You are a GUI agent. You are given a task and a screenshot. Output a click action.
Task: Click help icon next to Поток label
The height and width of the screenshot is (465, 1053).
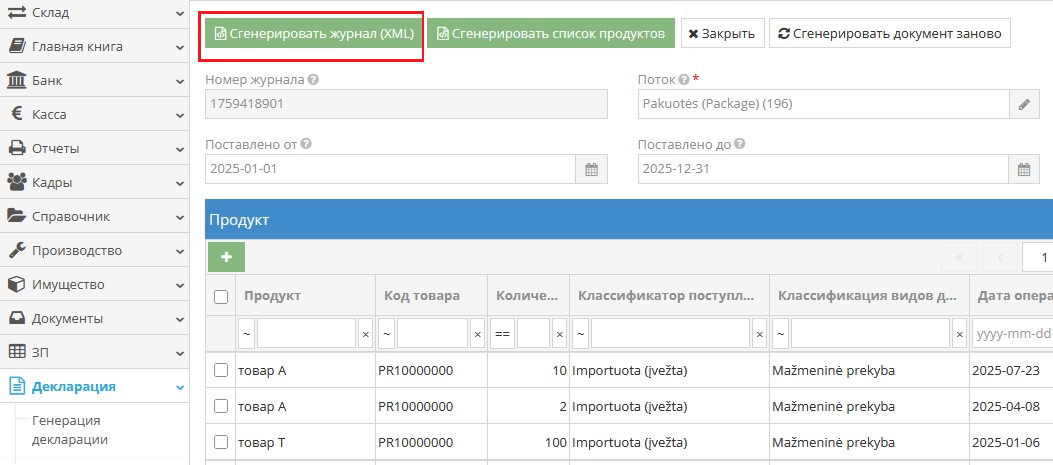tap(683, 79)
